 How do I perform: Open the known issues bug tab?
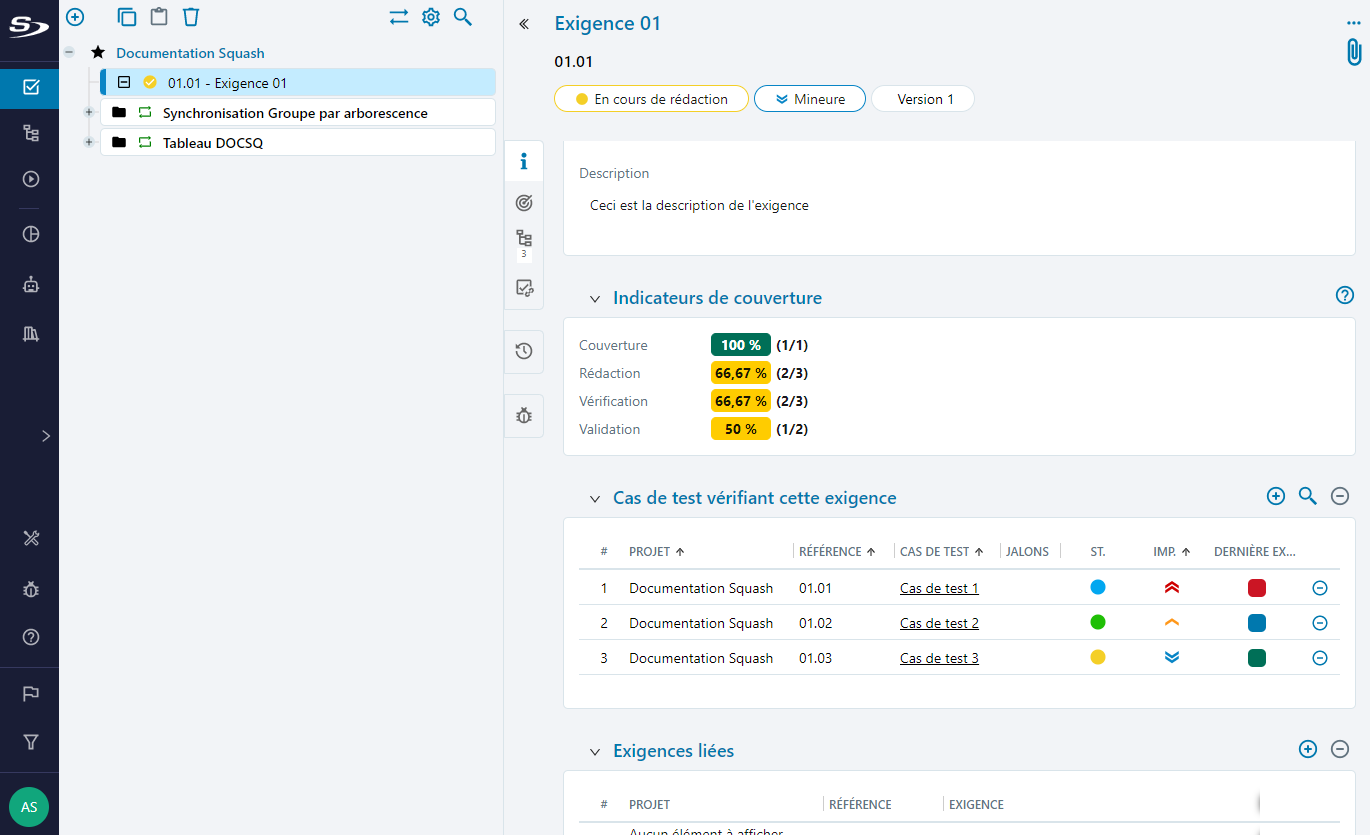tap(524, 415)
